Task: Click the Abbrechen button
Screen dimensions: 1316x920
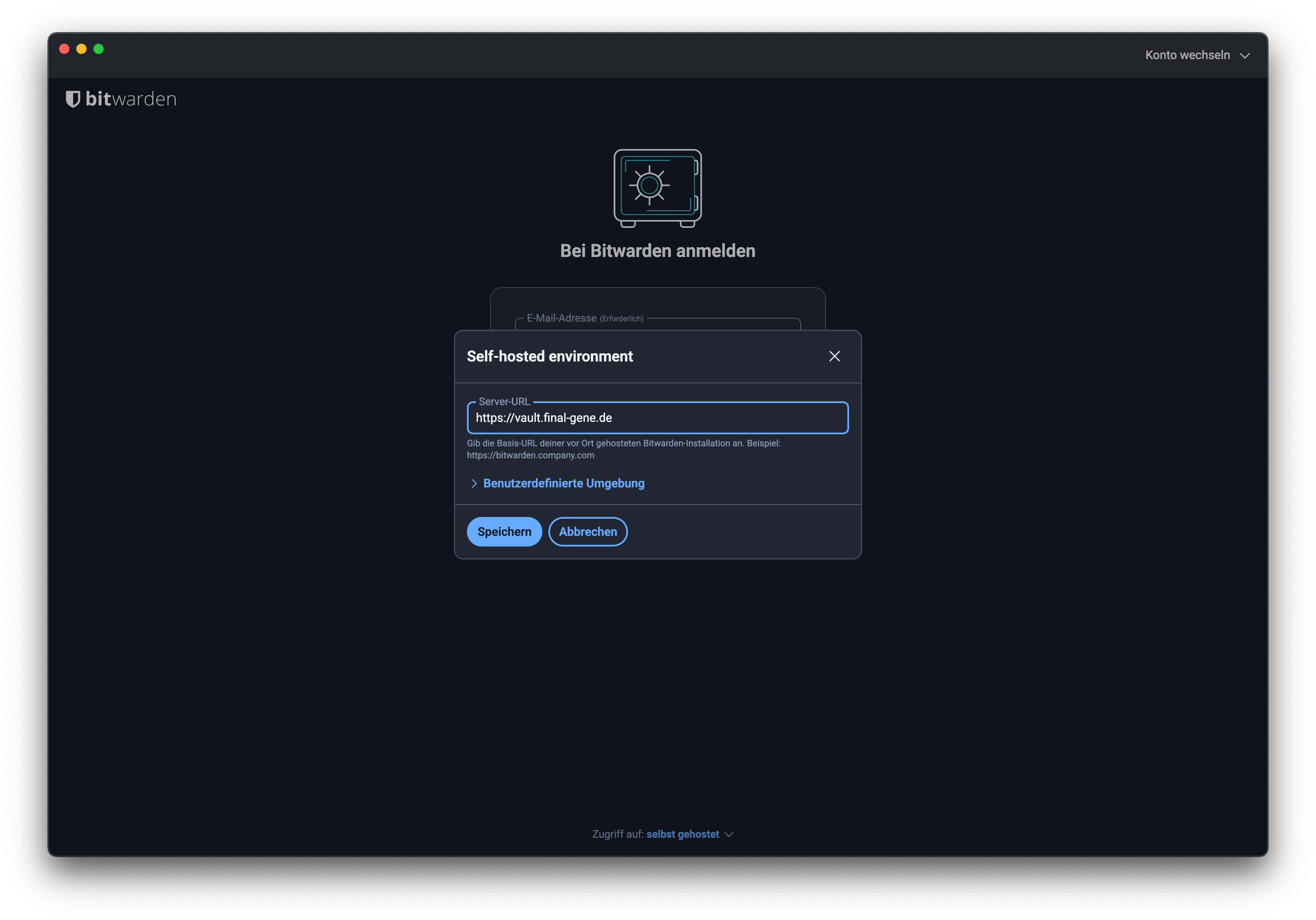Action: tap(587, 532)
